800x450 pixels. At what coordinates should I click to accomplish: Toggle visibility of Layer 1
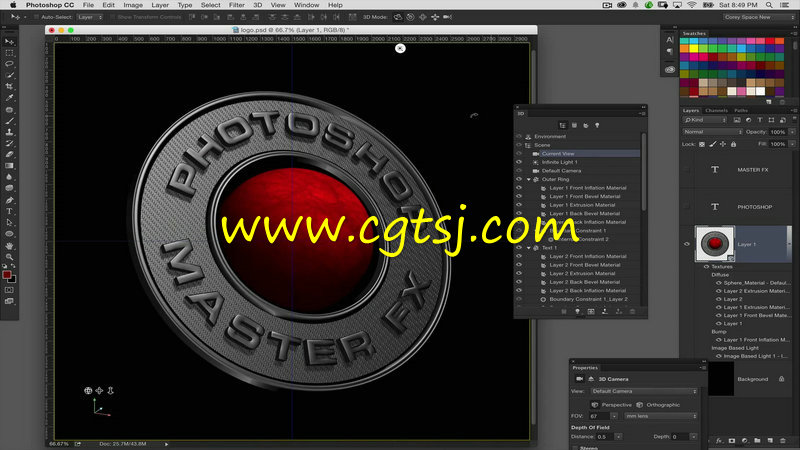click(687, 244)
